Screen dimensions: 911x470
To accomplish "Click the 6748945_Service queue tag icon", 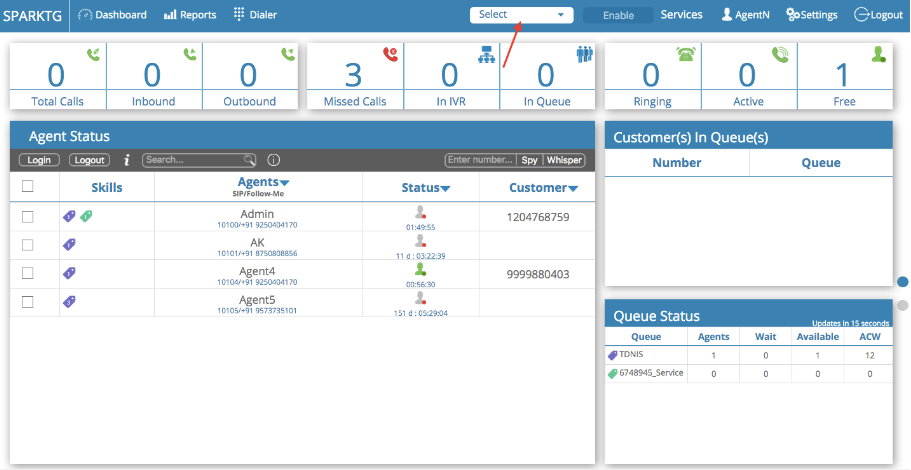I will tap(612, 374).
